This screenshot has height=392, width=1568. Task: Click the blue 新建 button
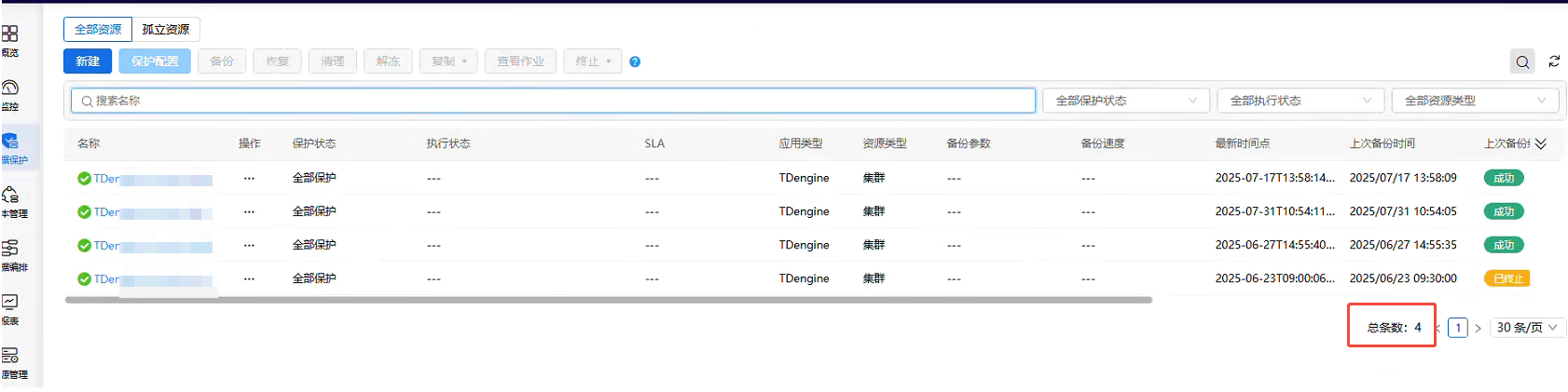(x=88, y=61)
